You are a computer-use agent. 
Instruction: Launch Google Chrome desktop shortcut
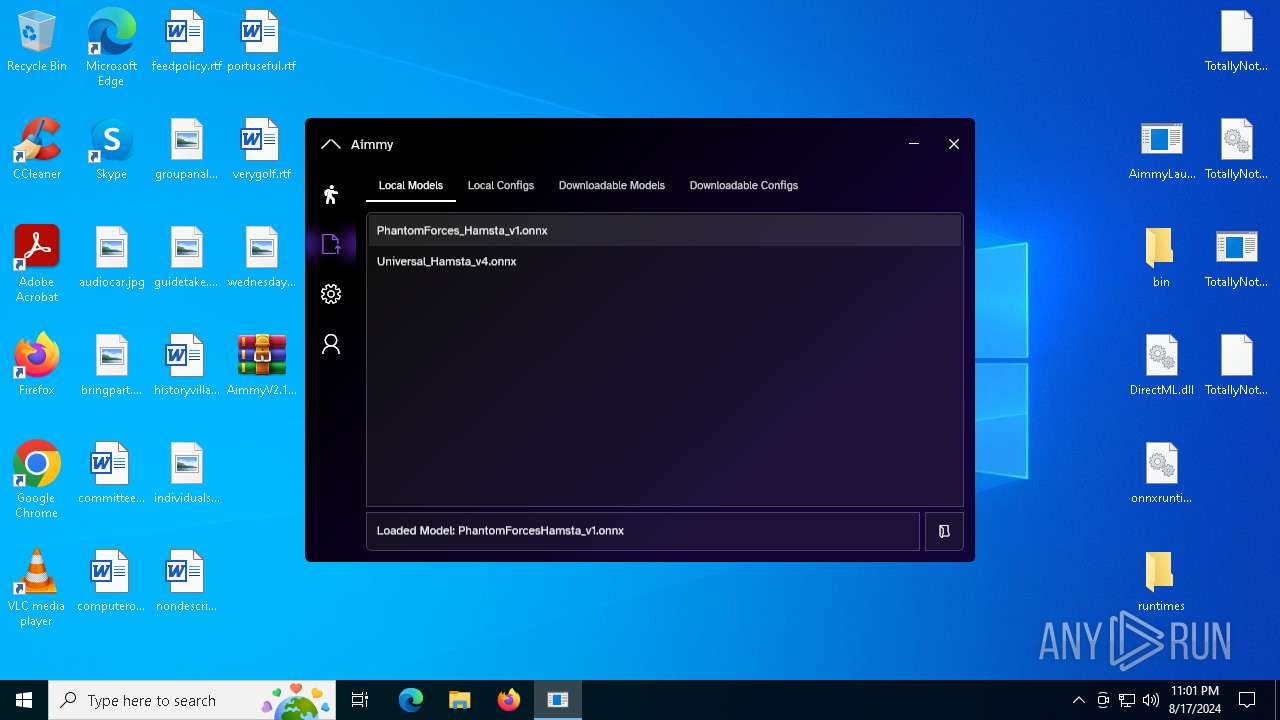click(37, 480)
